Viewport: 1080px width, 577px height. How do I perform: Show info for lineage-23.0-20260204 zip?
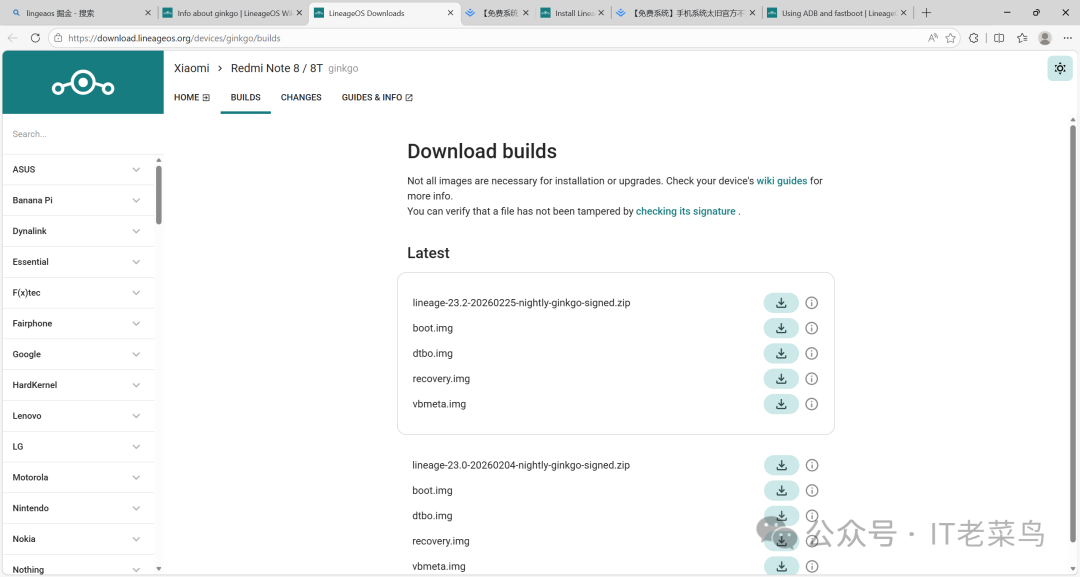[x=812, y=465]
